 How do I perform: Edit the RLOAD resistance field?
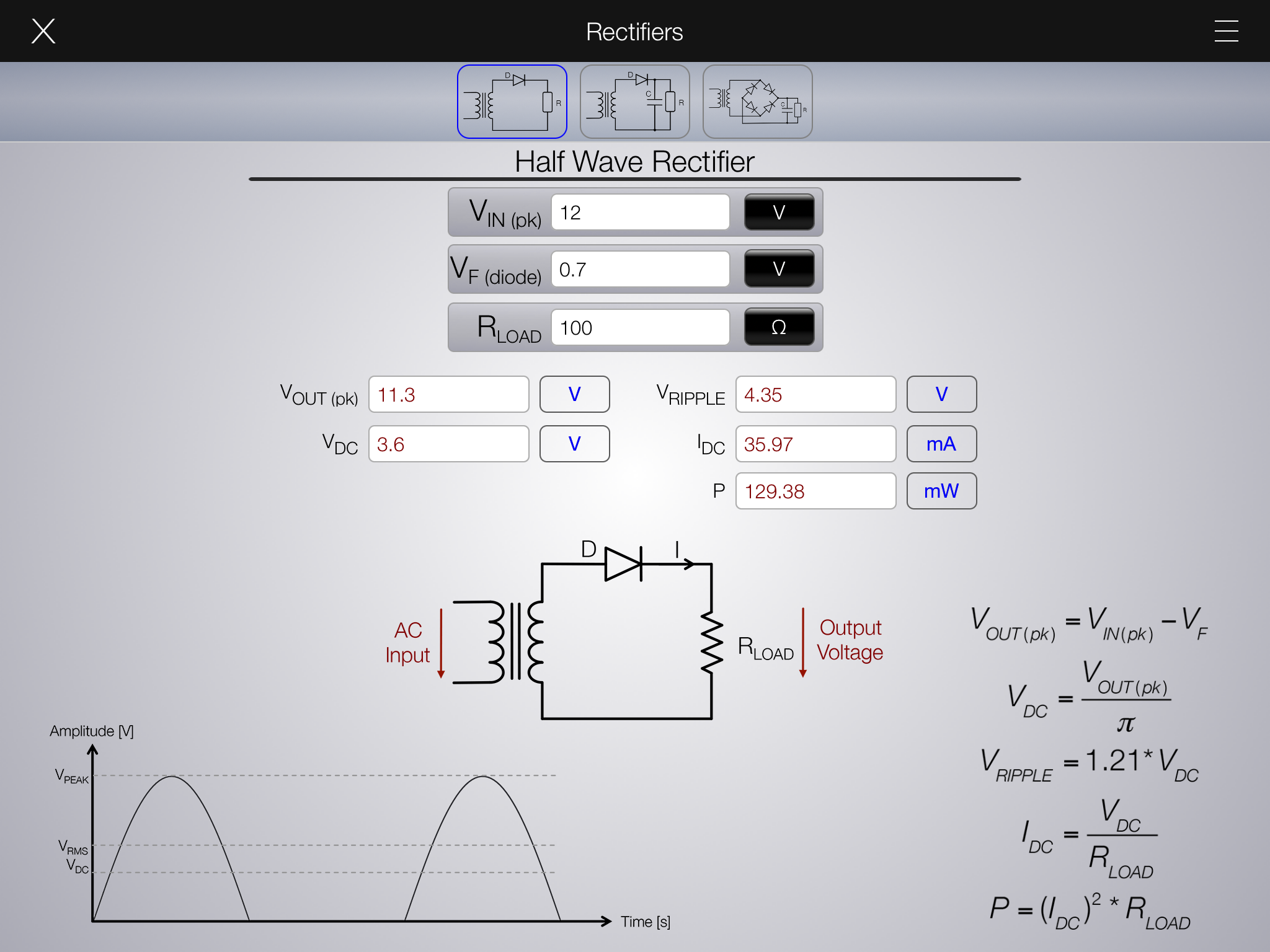[x=640, y=327]
